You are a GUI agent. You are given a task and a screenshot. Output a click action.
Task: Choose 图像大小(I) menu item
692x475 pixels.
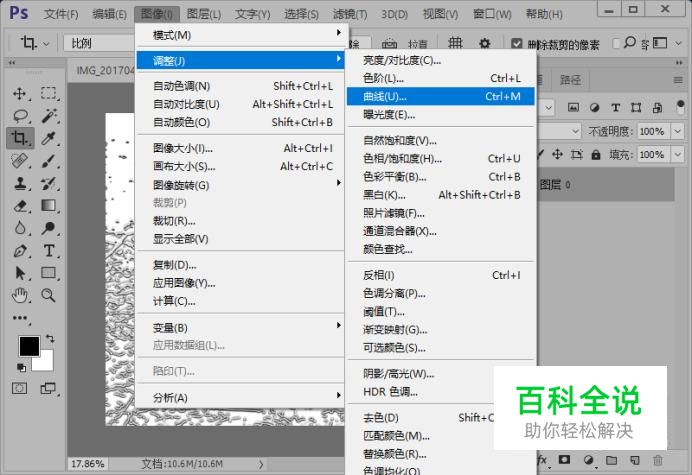241,148
